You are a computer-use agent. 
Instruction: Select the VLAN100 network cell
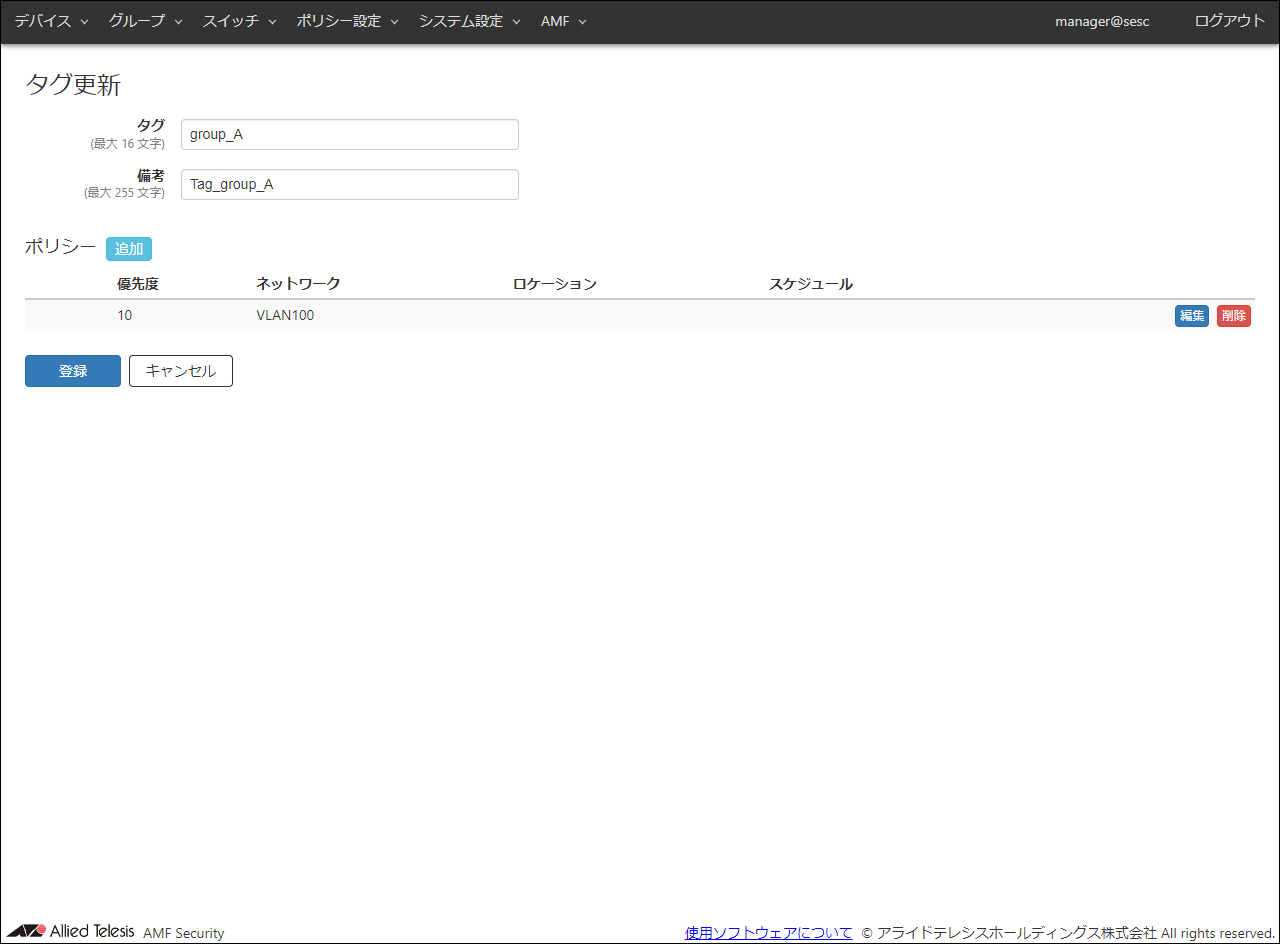click(x=285, y=316)
